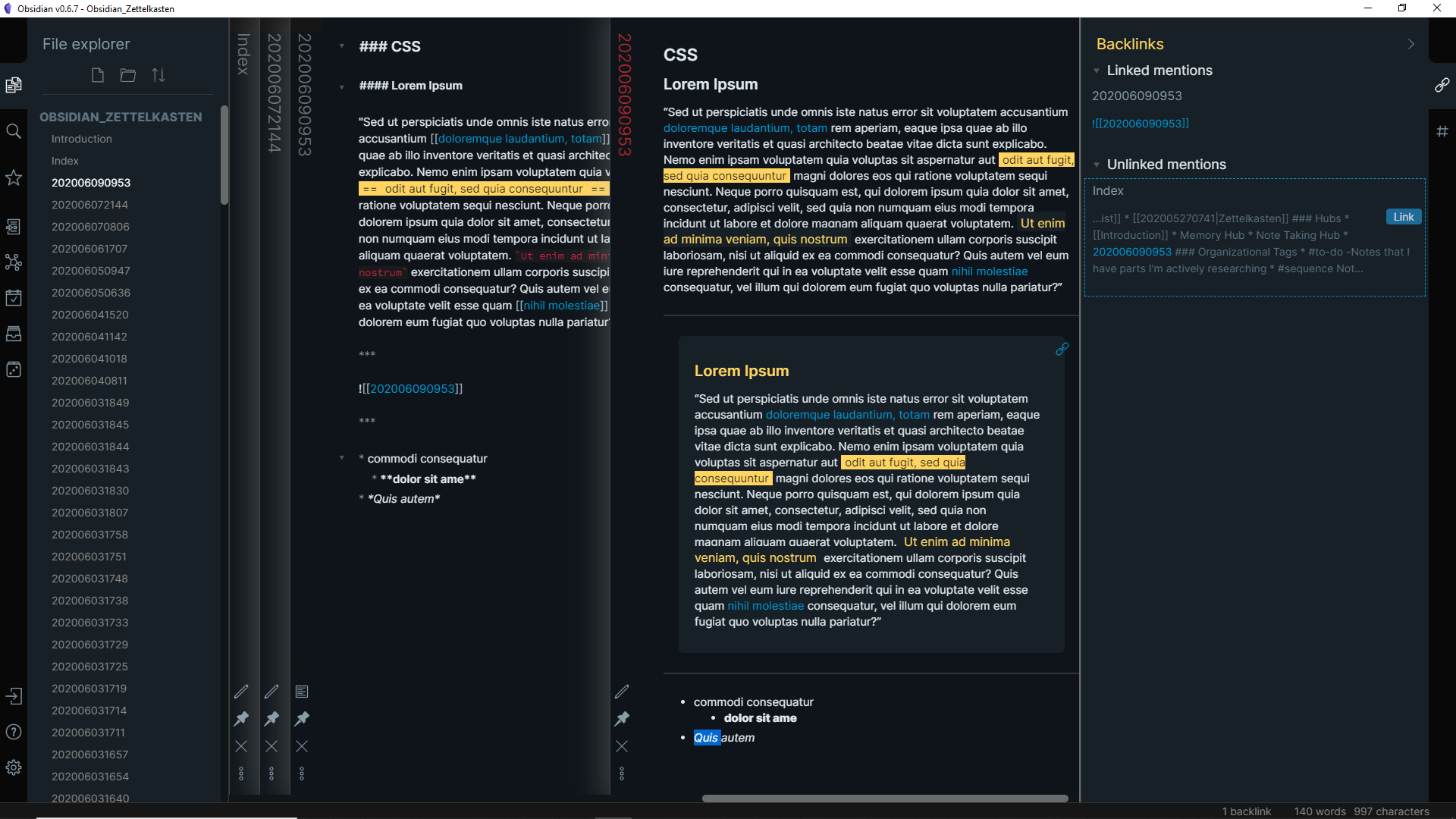
Task: Change file sort order
Action: point(158,75)
